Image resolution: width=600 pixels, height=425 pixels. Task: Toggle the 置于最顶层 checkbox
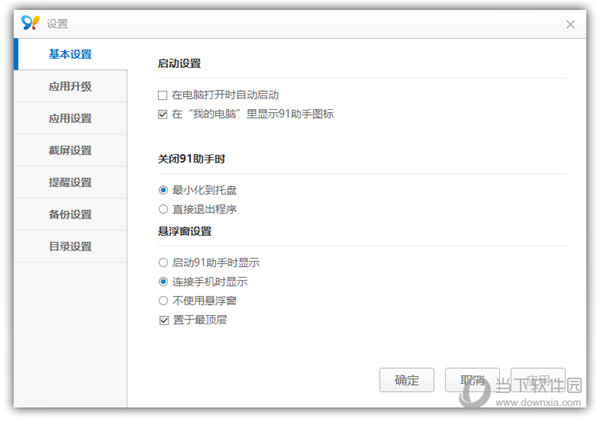[x=164, y=320]
